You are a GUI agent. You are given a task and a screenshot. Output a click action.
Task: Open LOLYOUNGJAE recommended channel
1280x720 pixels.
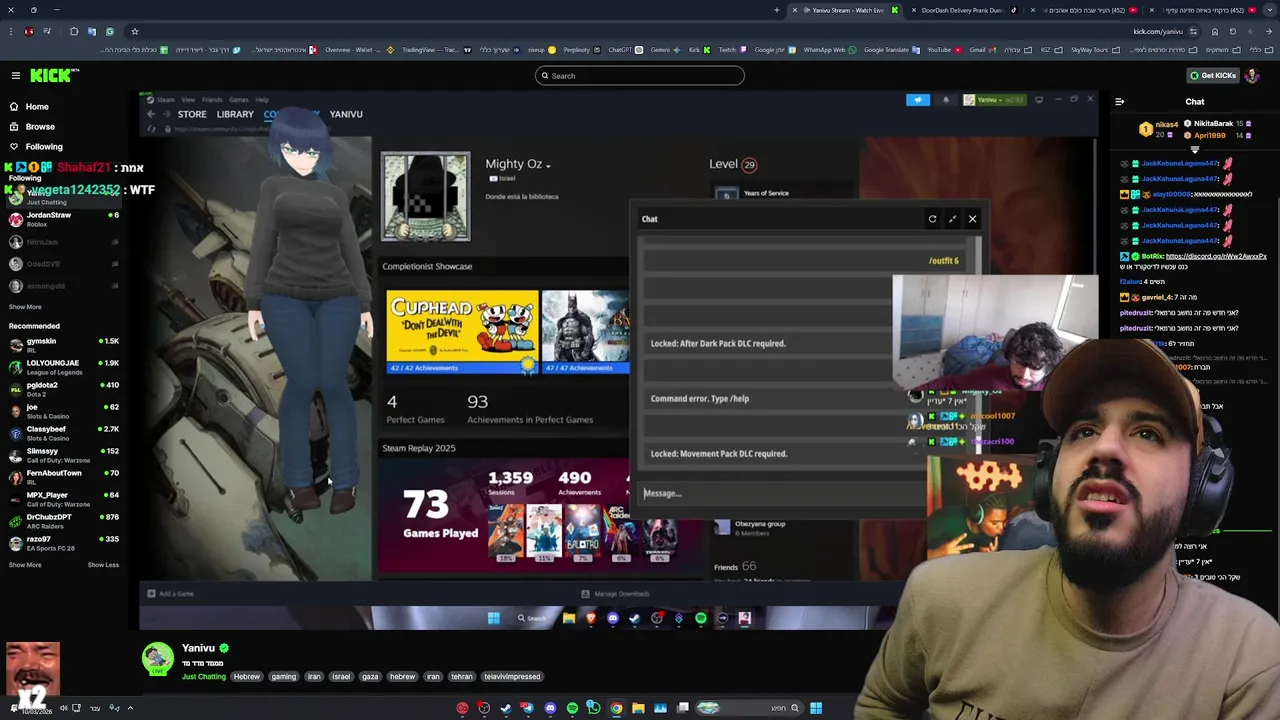click(62, 367)
